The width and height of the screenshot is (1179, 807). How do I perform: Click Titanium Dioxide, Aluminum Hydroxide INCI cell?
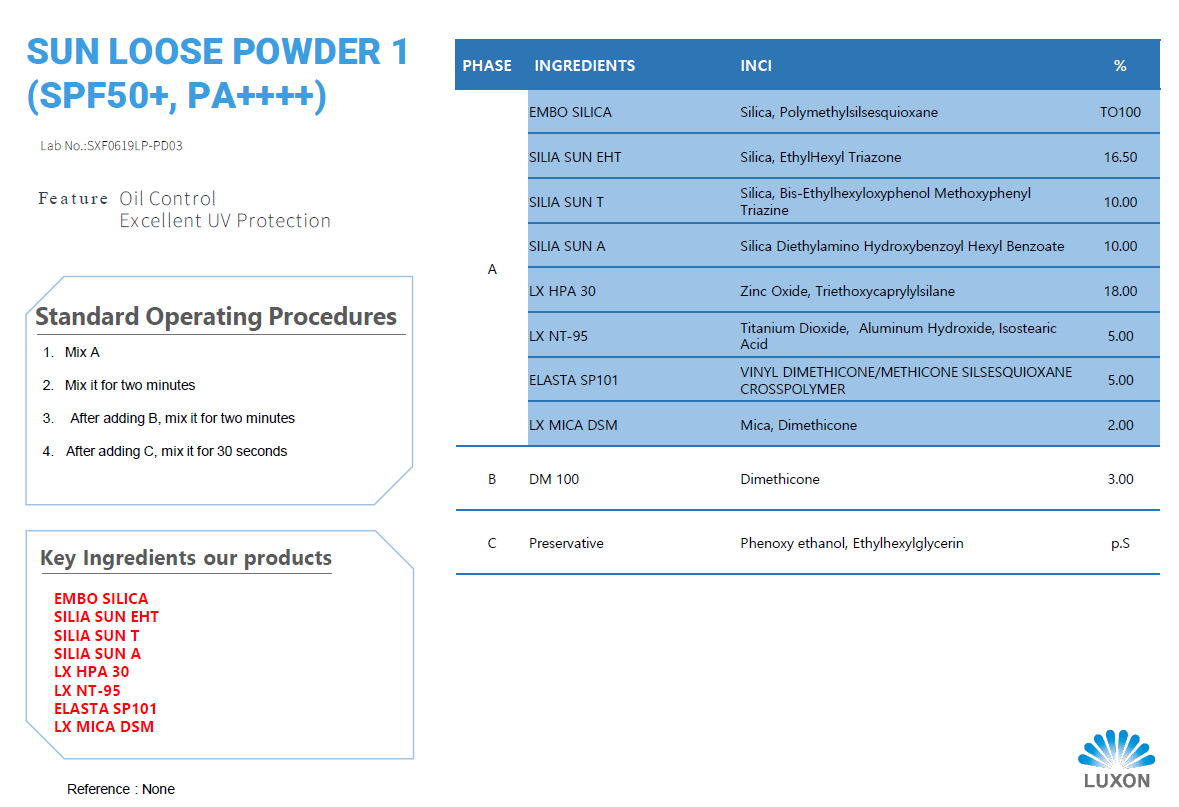point(898,335)
